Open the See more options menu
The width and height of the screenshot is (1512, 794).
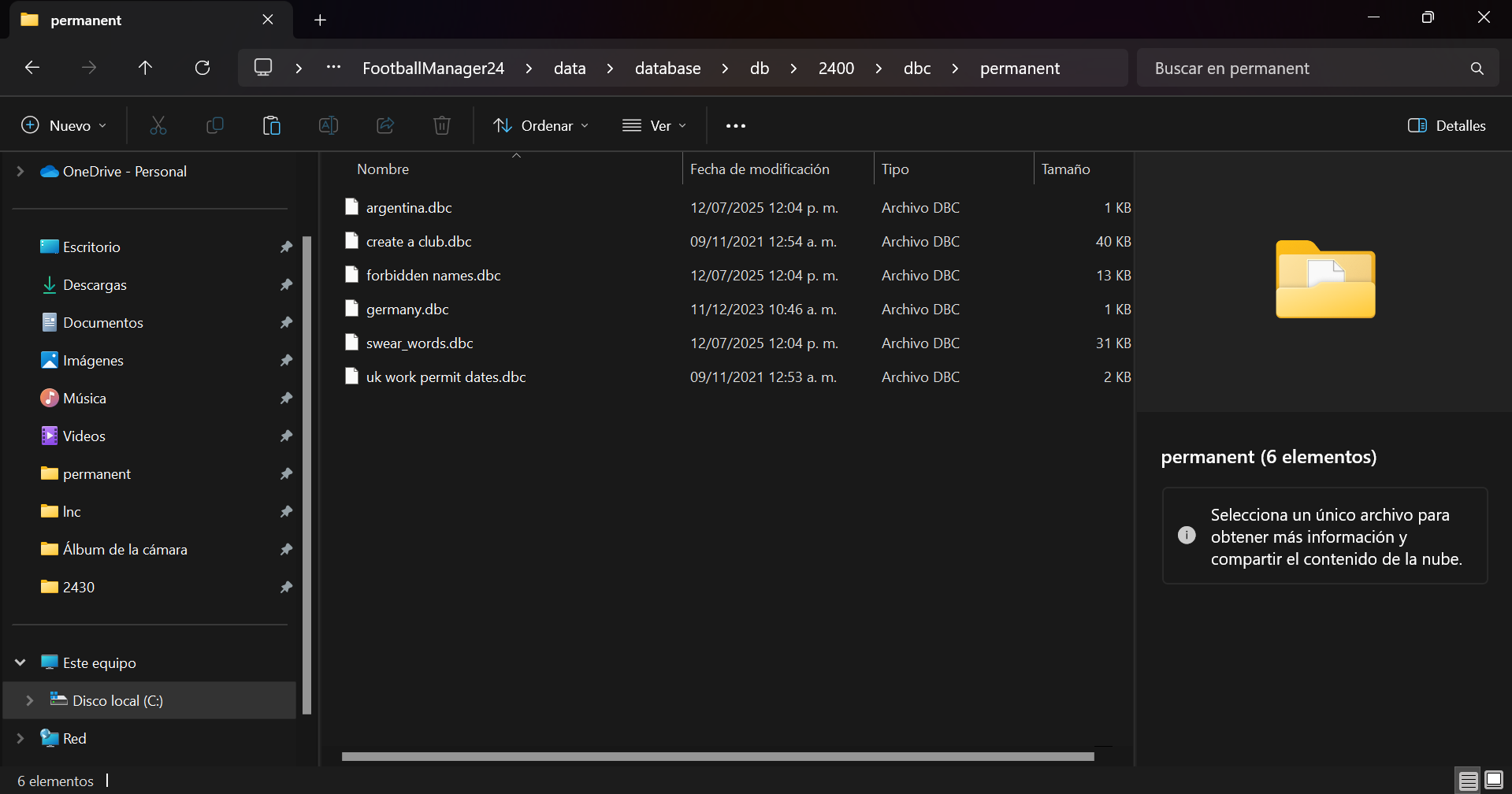click(x=735, y=125)
